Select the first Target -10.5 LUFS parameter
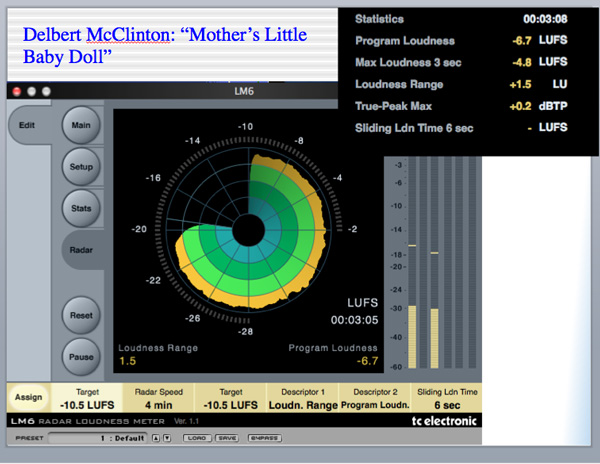600x464 pixels. tap(87, 399)
